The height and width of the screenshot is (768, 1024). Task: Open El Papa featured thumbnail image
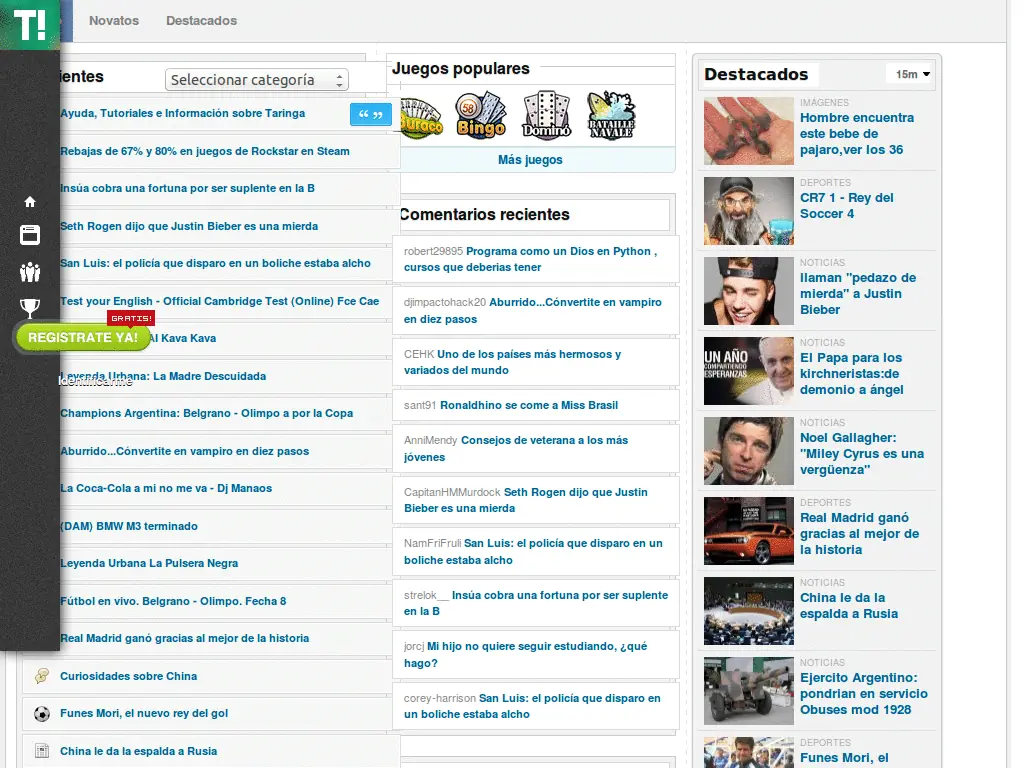[748, 371]
